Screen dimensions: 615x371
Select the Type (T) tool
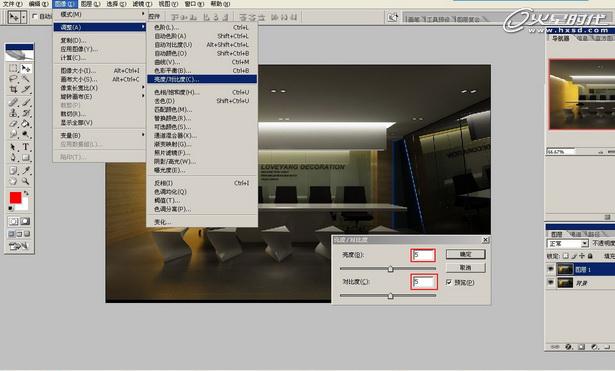pyautogui.click(x=26, y=147)
